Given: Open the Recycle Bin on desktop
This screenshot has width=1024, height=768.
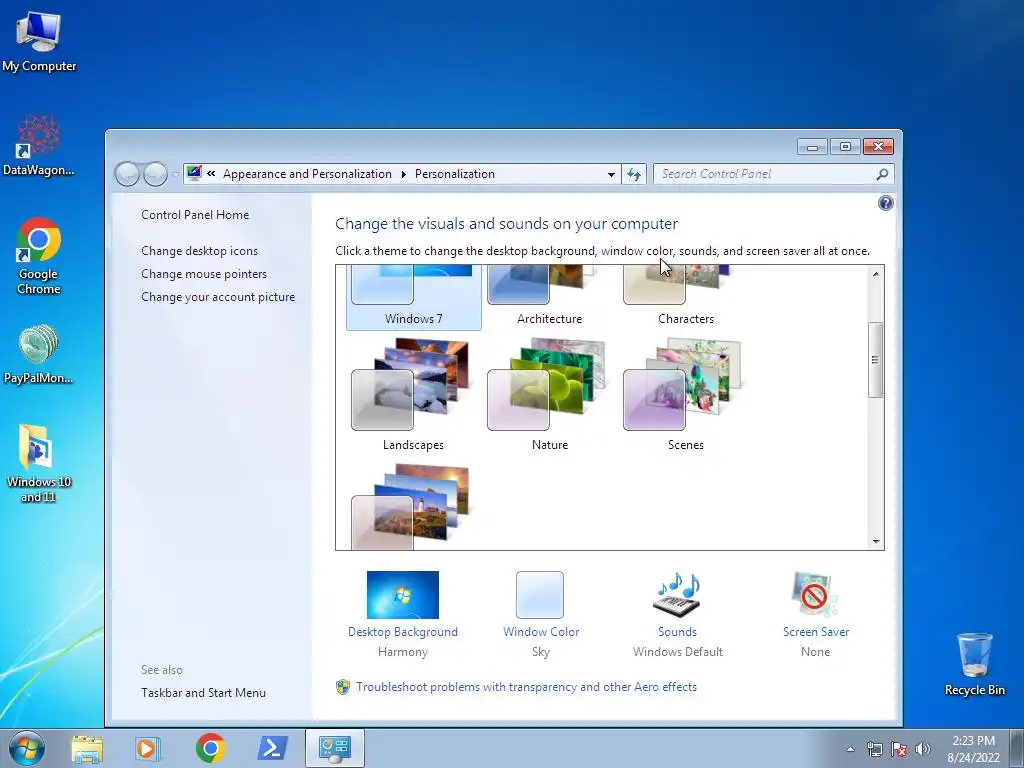Looking at the screenshot, I should pyautogui.click(x=975, y=664).
